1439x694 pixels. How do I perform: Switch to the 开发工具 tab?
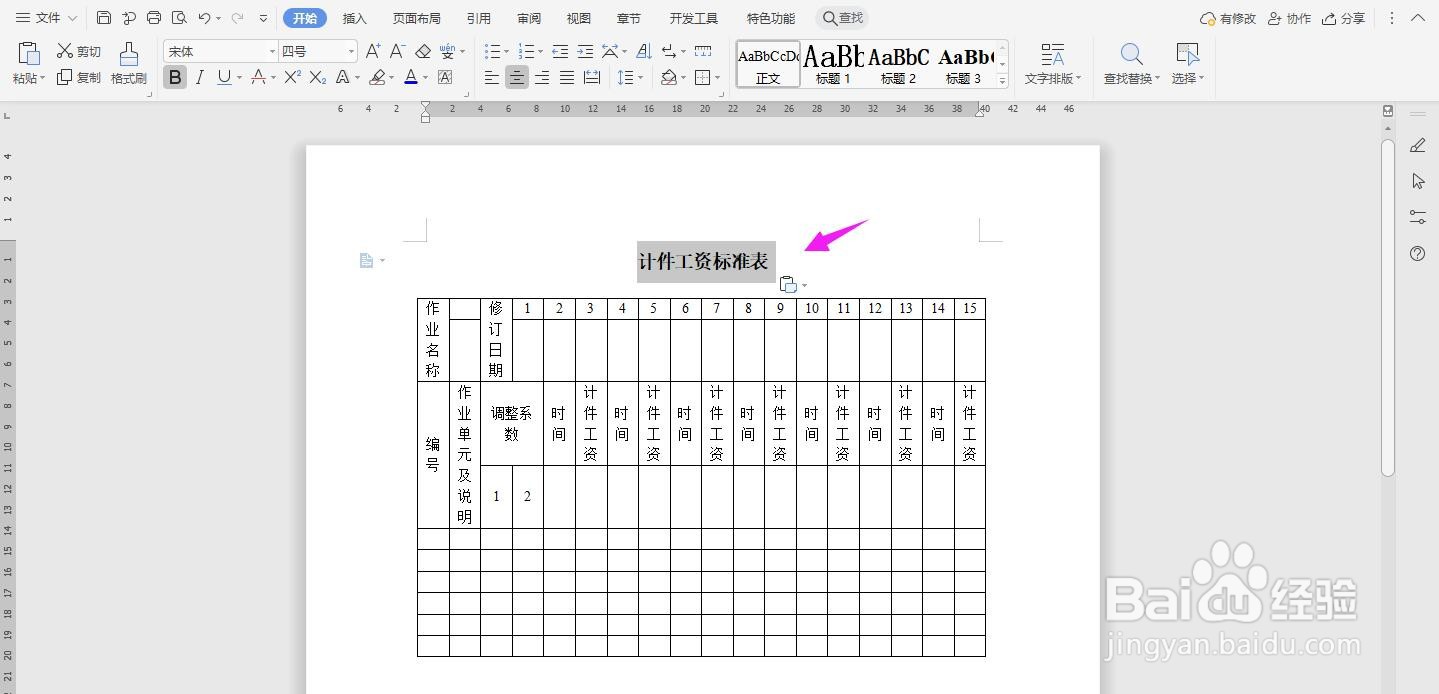(694, 18)
